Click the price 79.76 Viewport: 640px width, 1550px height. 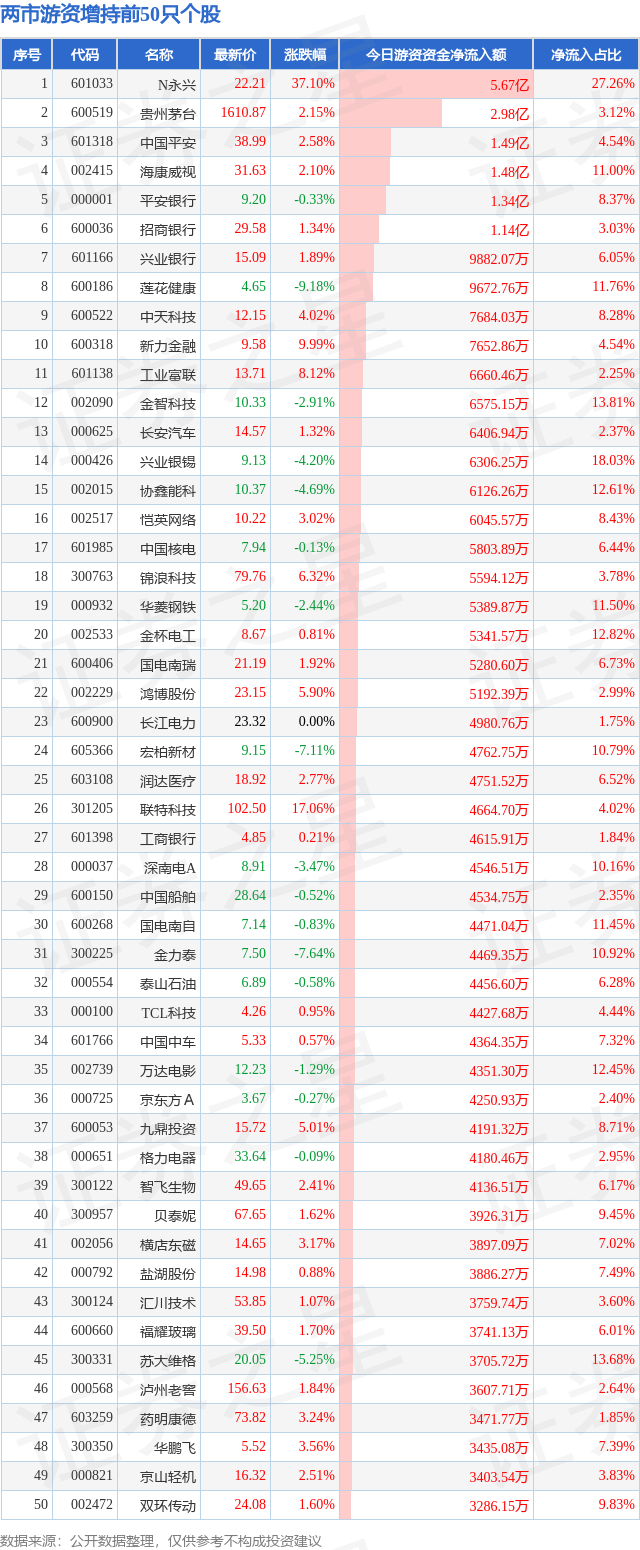(250, 578)
